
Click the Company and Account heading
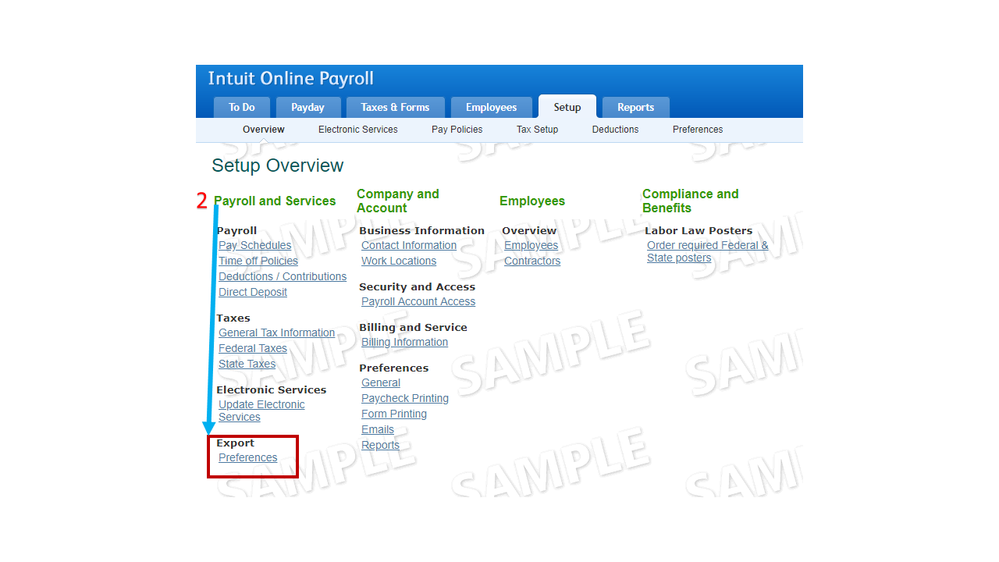tap(398, 201)
